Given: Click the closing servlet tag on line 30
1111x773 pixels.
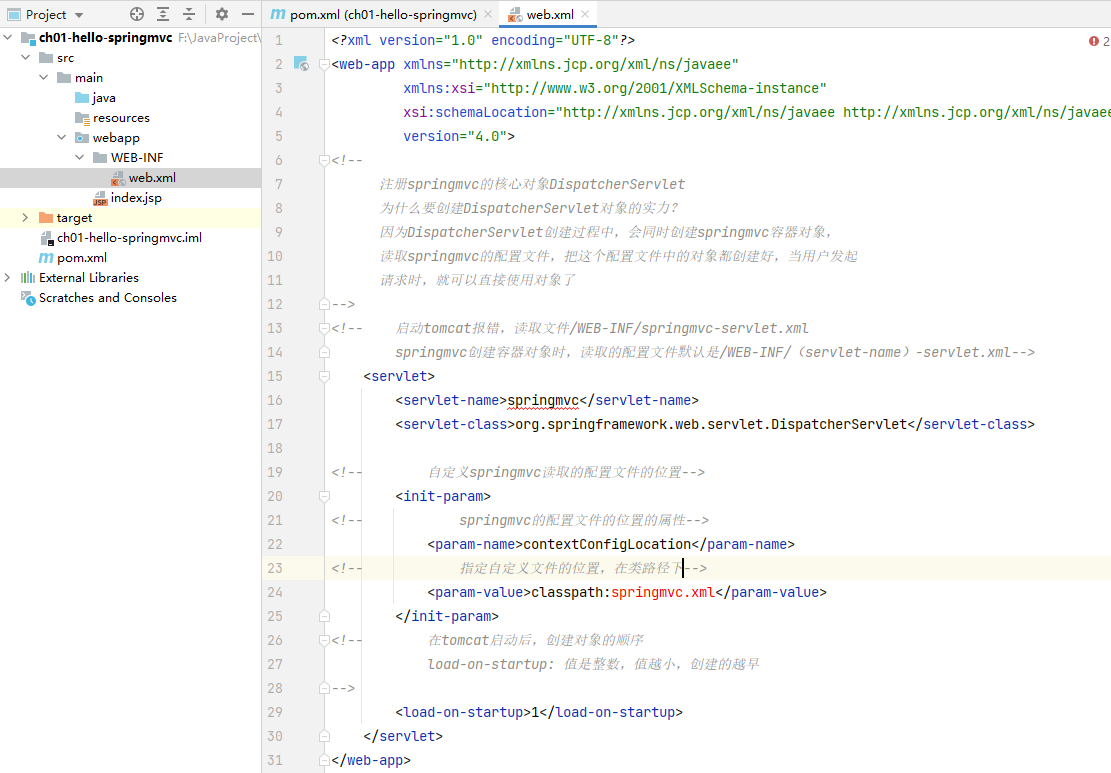Looking at the screenshot, I should (x=403, y=736).
